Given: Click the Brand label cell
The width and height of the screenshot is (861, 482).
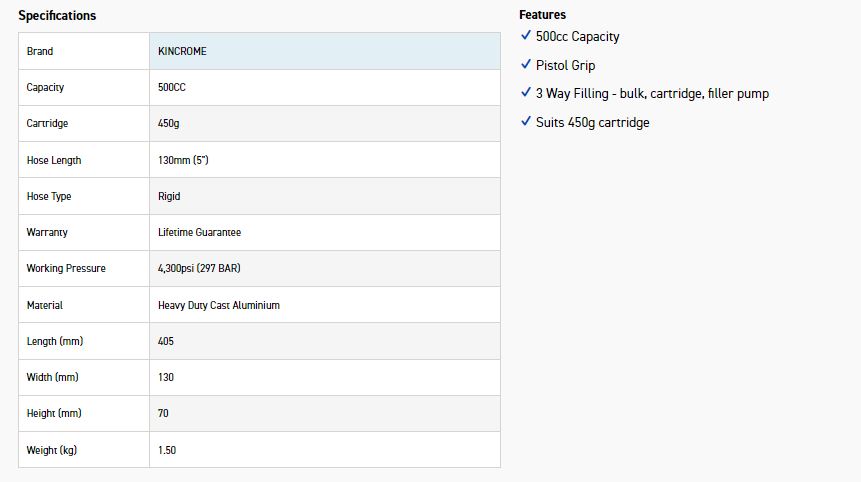Looking at the screenshot, I should tap(40, 51).
